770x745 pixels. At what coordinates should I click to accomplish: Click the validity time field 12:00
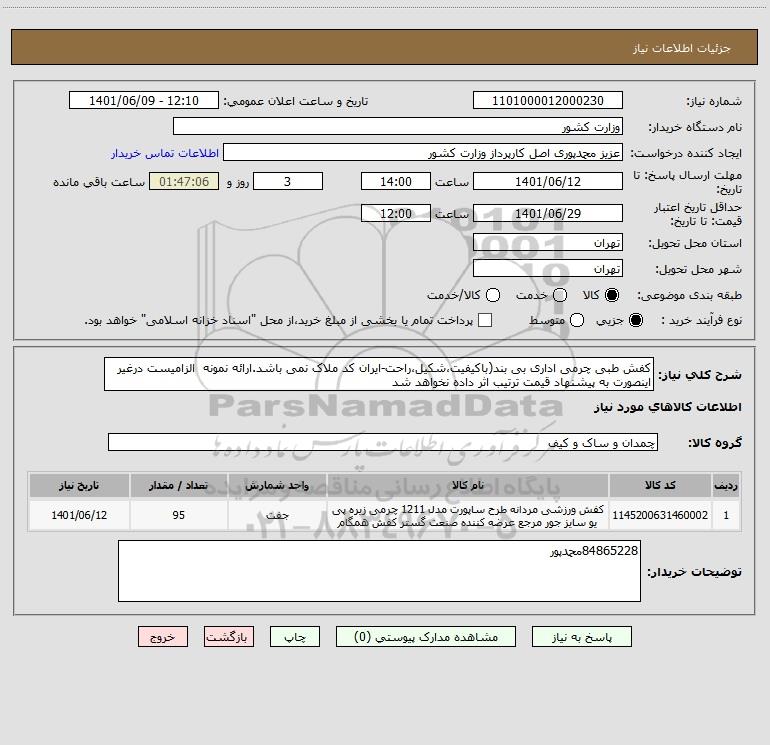[x=396, y=214]
